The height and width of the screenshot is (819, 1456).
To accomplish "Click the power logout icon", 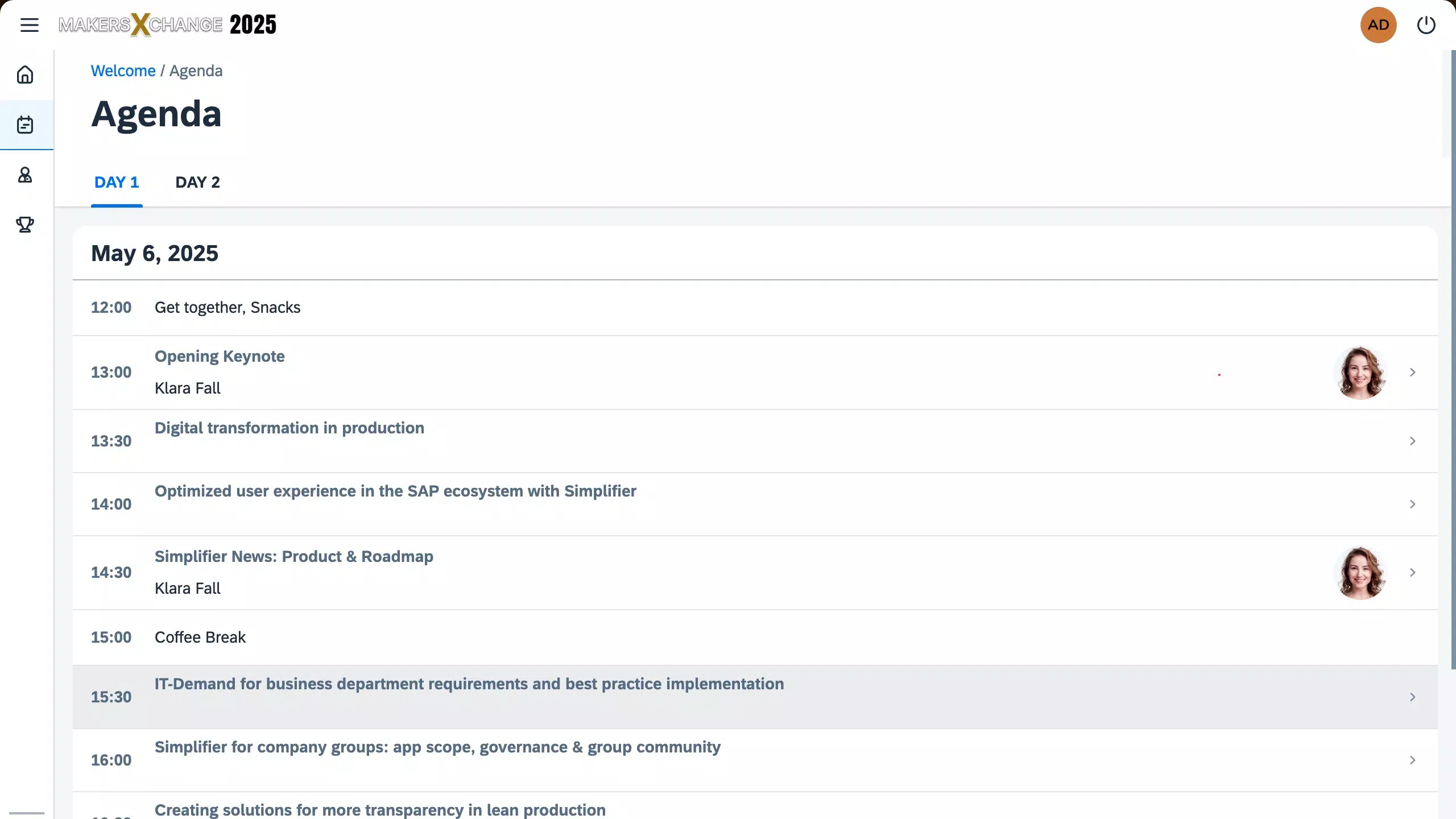I will [1426, 25].
